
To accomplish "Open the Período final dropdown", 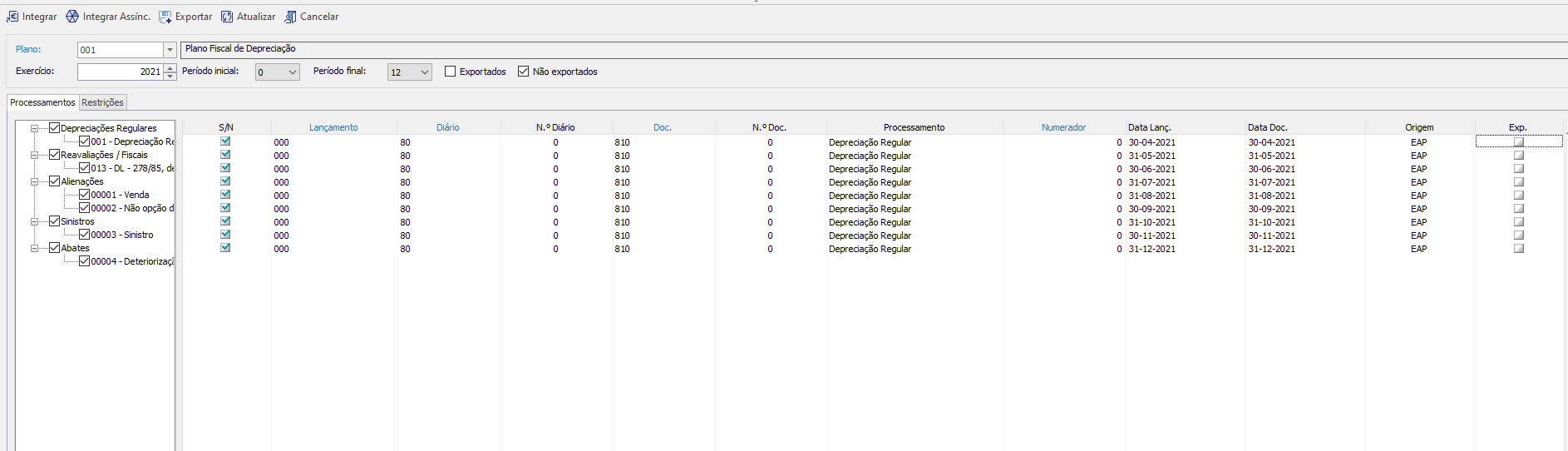I will (x=424, y=72).
